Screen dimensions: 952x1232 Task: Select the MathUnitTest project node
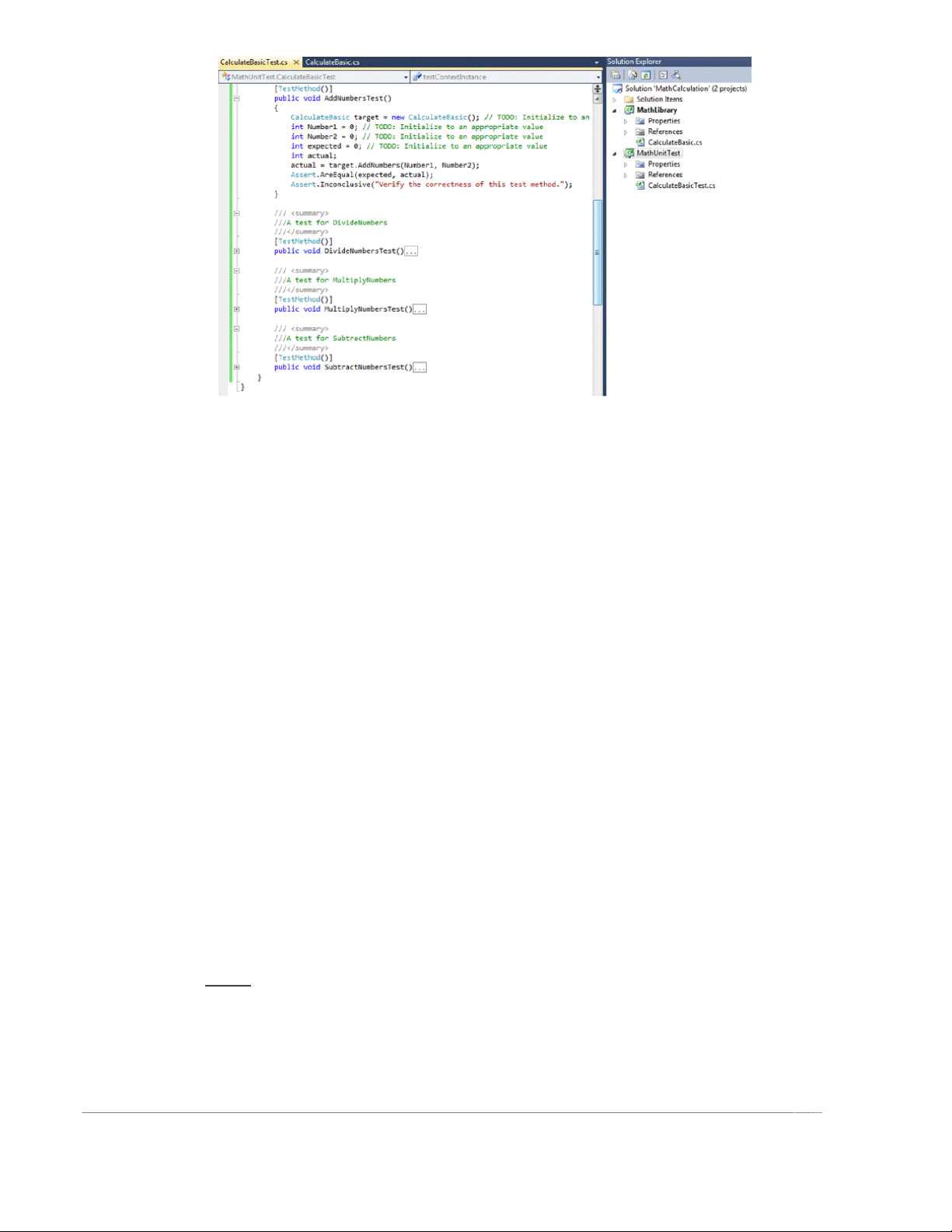point(658,153)
